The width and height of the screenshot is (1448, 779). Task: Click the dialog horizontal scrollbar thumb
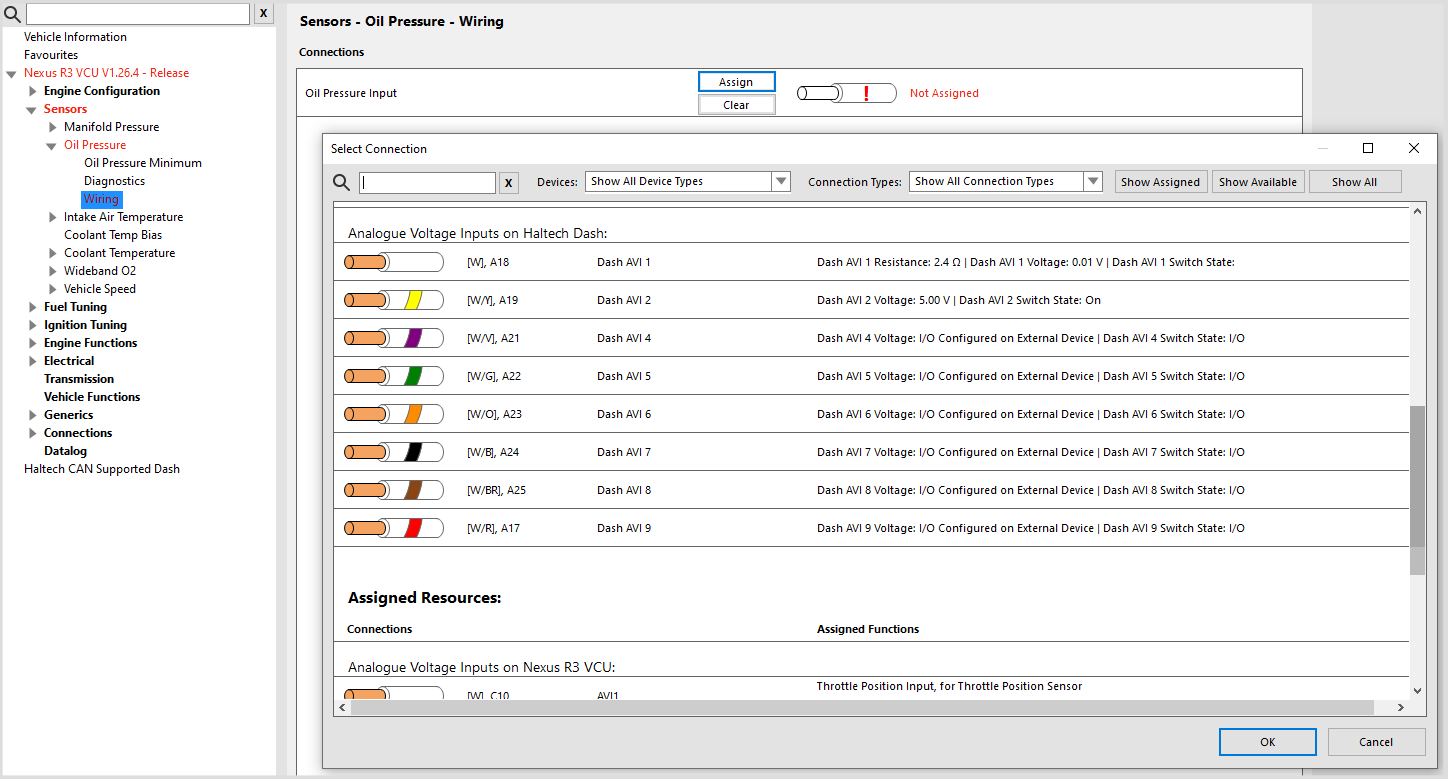[x=862, y=707]
